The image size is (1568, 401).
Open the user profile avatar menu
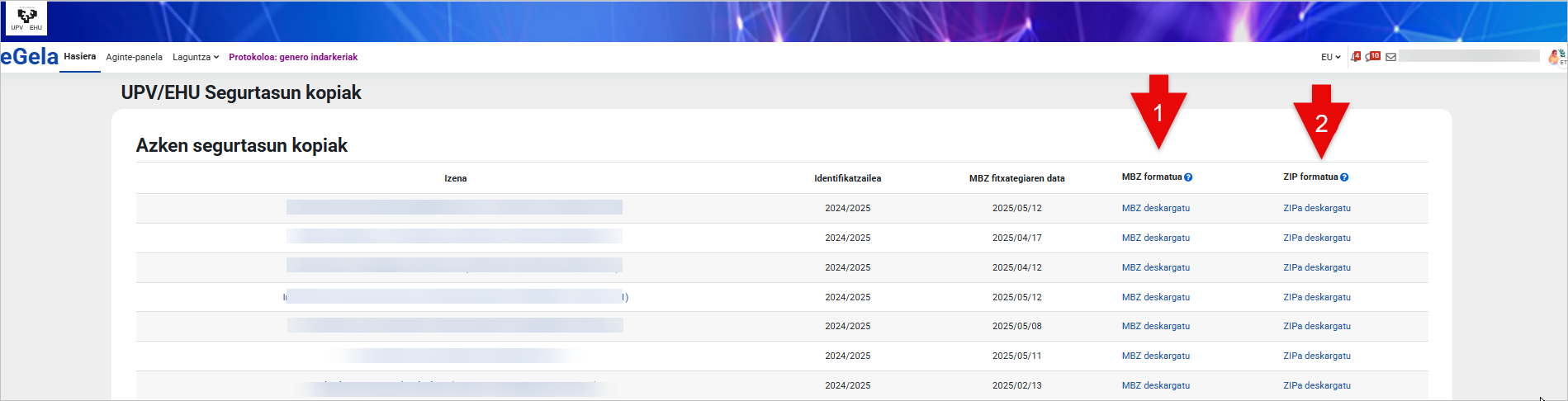[1556, 57]
